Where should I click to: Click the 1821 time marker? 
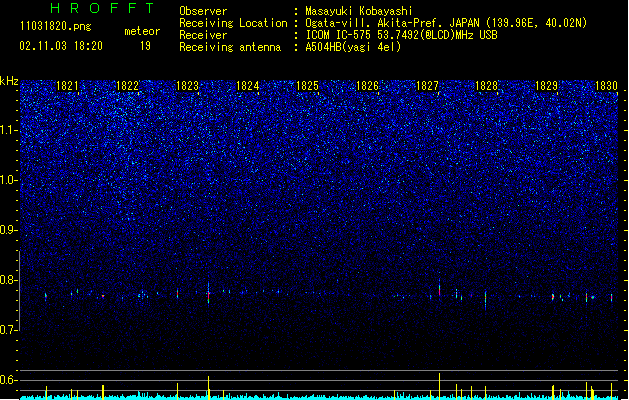67,86
